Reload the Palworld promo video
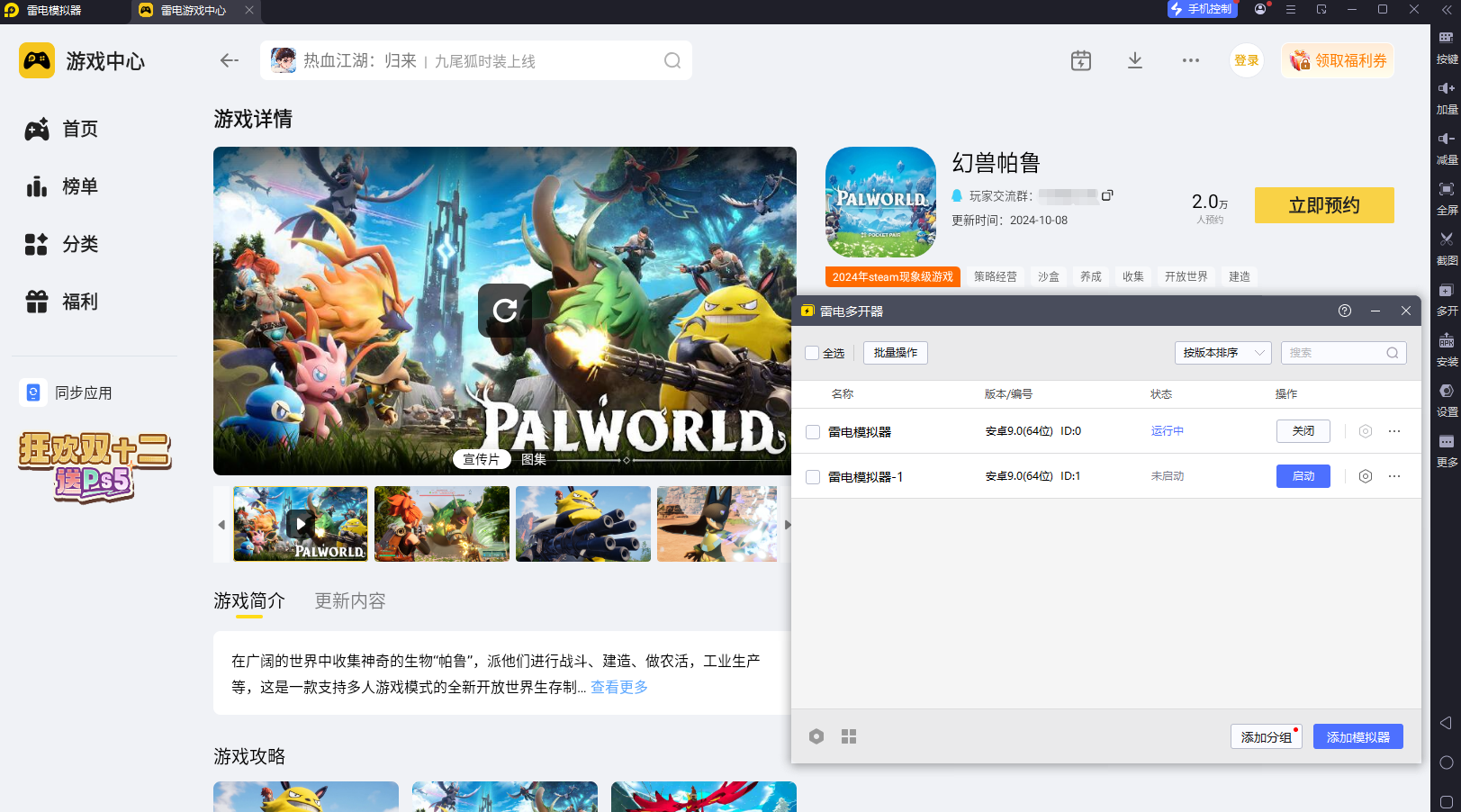This screenshot has height=812, width=1461. pos(504,311)
